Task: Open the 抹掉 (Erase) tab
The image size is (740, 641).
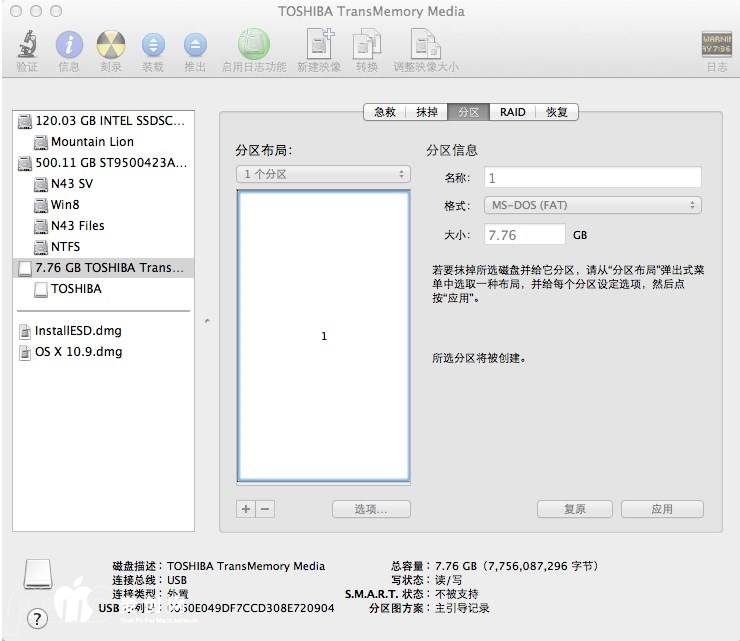Action: click(x=427, y=112)
